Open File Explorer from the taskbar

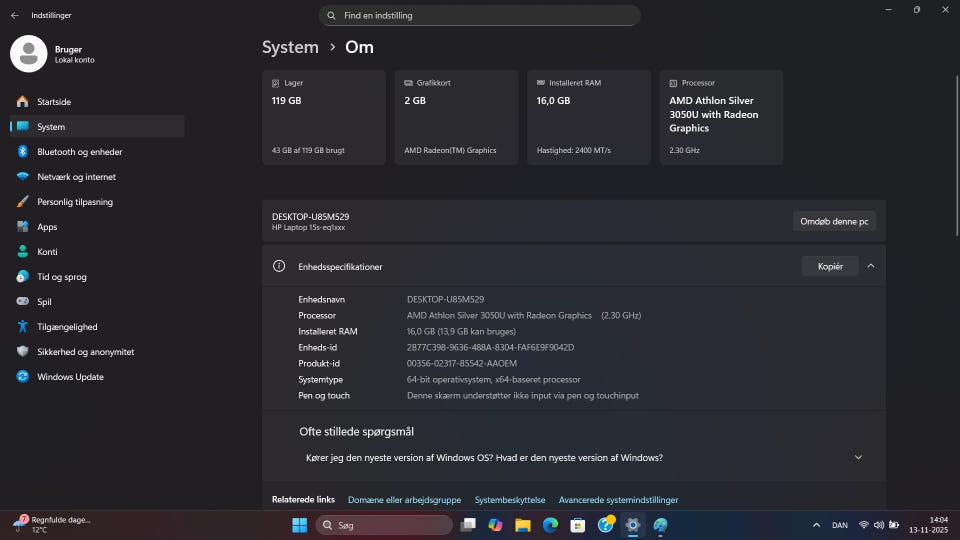pyautogui.click(x=522, y=525)
